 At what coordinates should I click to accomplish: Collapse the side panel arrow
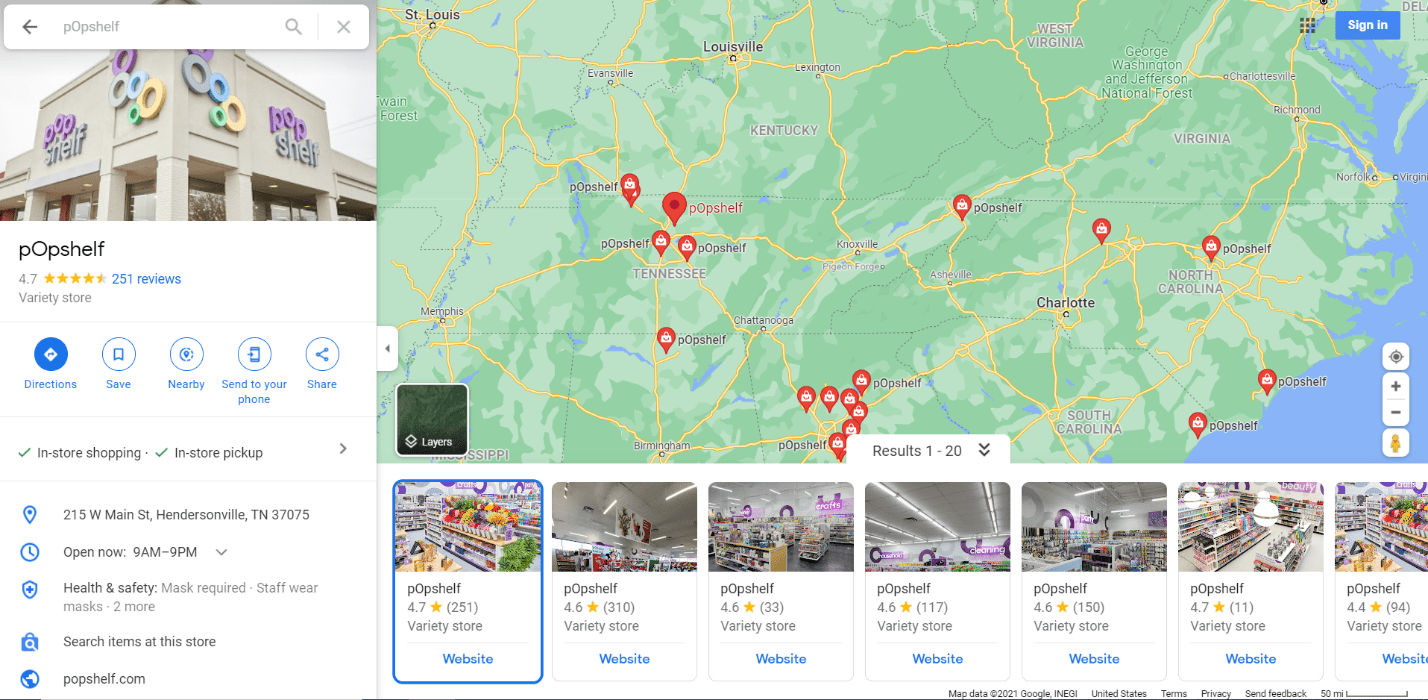388,349
